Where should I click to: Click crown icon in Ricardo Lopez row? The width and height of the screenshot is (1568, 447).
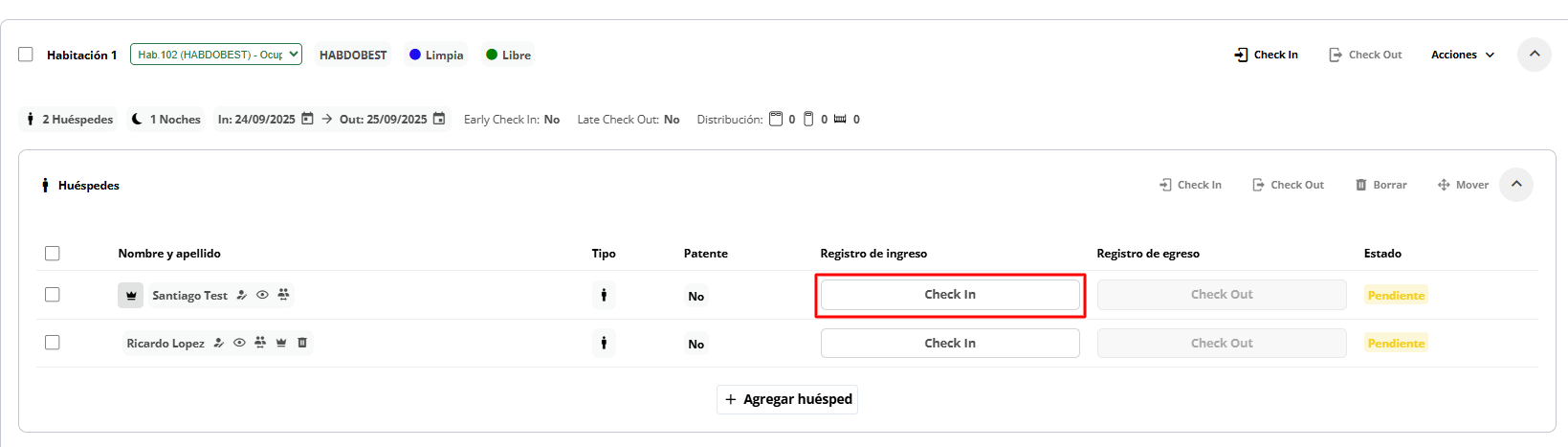281,343
